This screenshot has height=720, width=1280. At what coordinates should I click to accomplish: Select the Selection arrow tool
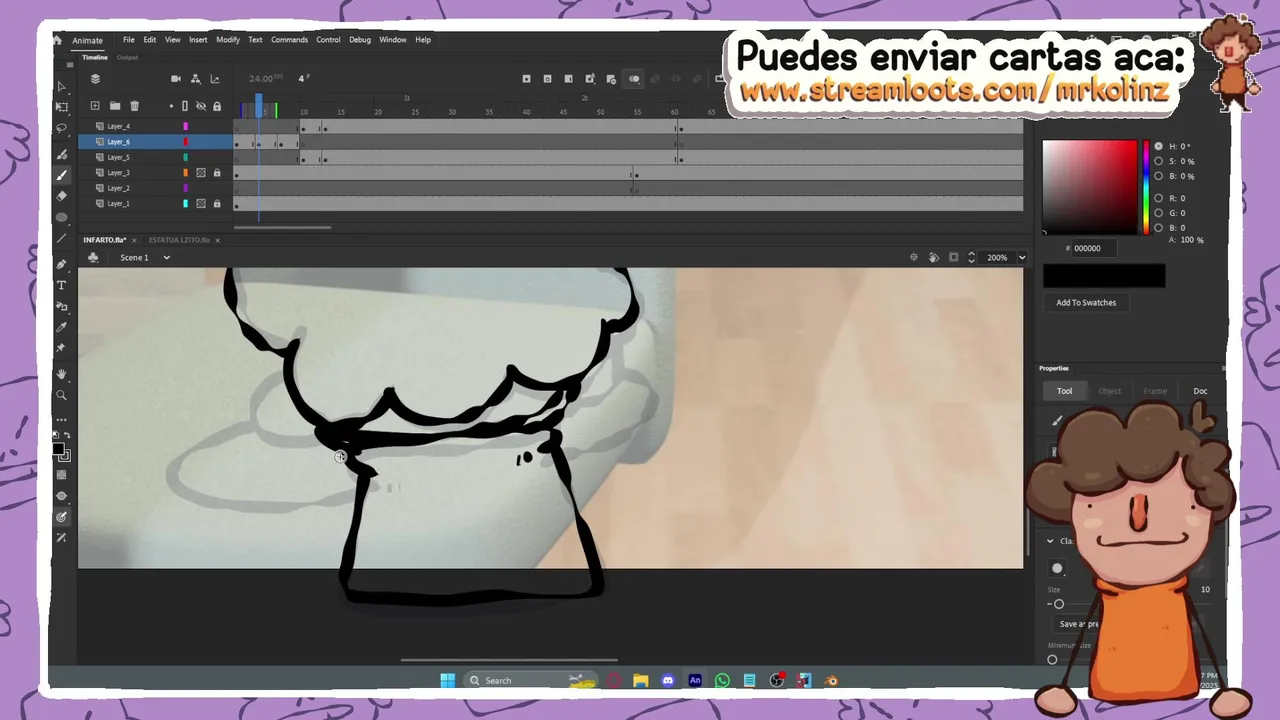click(x=61, y=87)
